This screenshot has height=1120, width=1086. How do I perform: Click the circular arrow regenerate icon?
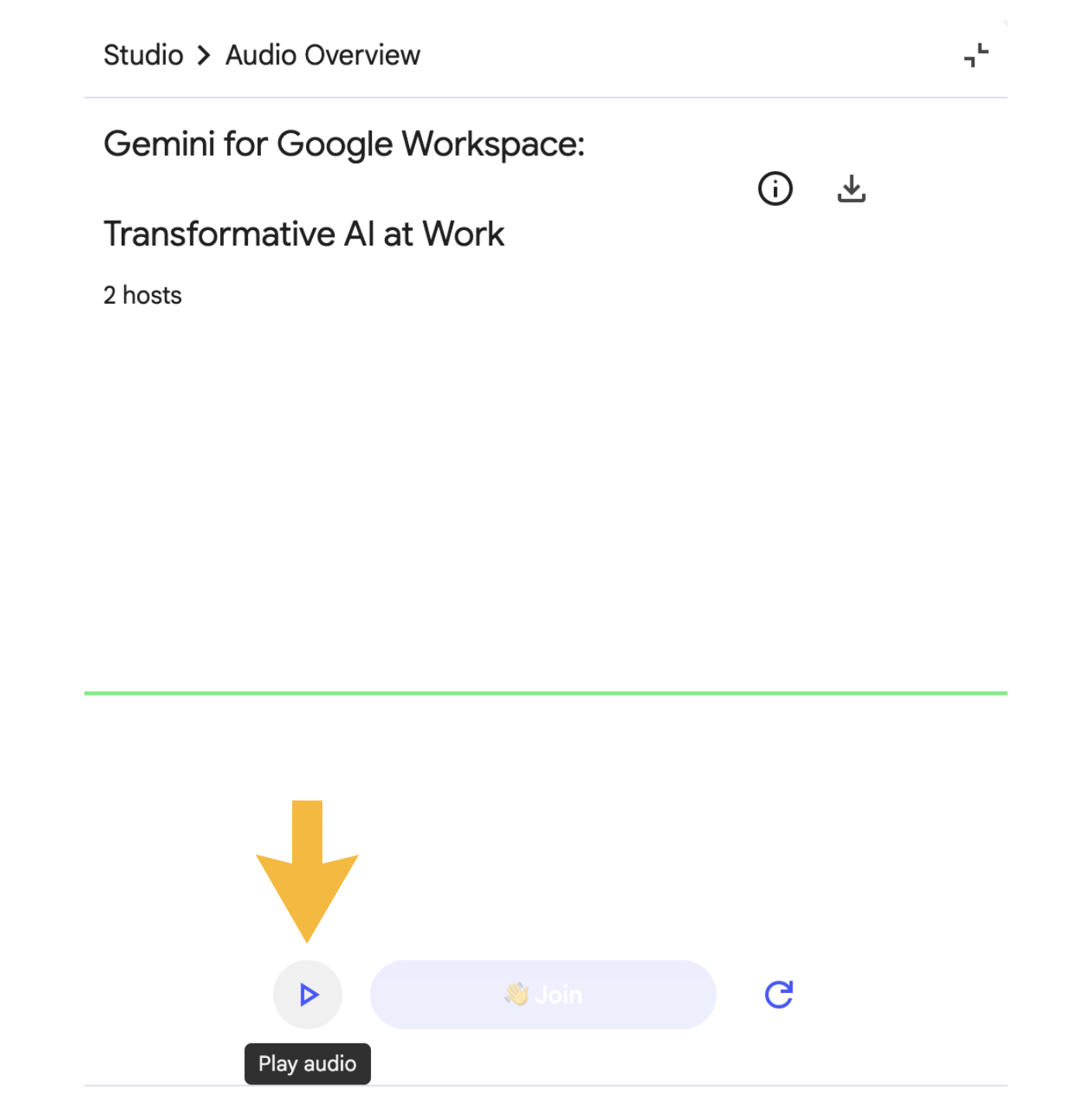(x=778, y=995)
